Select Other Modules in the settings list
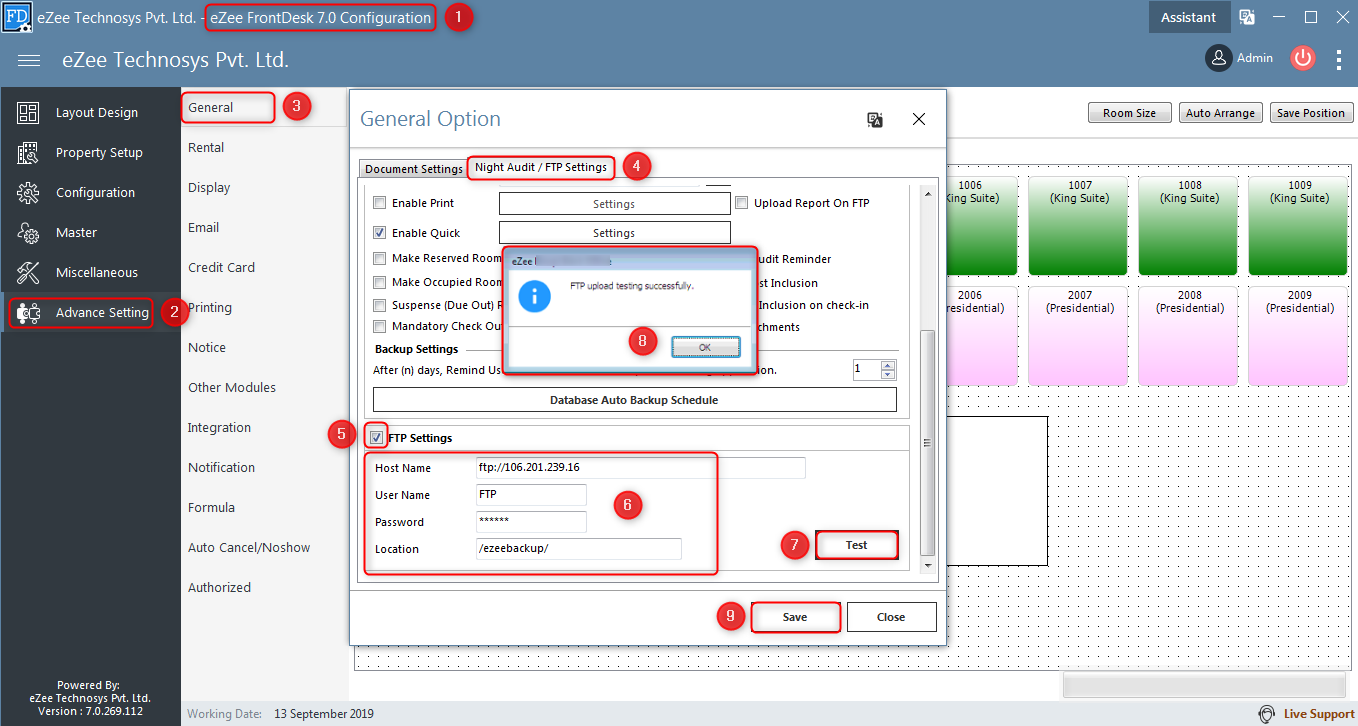The image size is (1358, 726). click(x=232, y=388)
